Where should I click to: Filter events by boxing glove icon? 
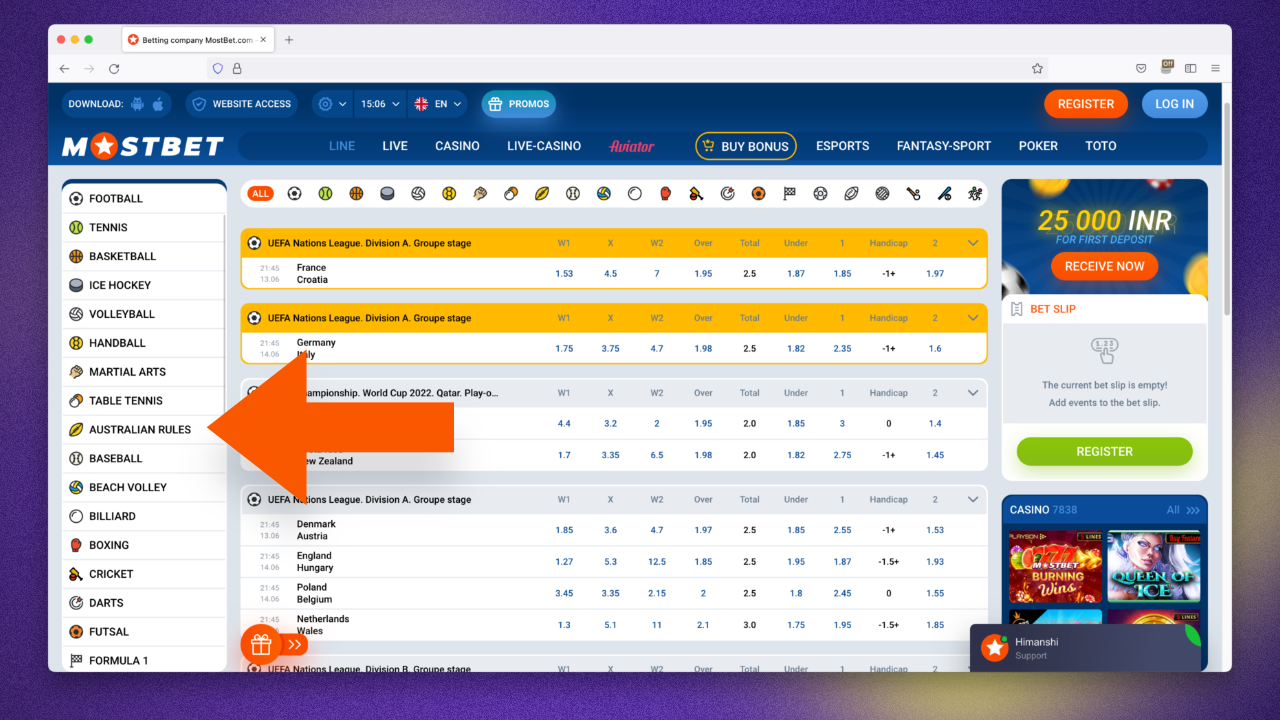tap(666, 193)
